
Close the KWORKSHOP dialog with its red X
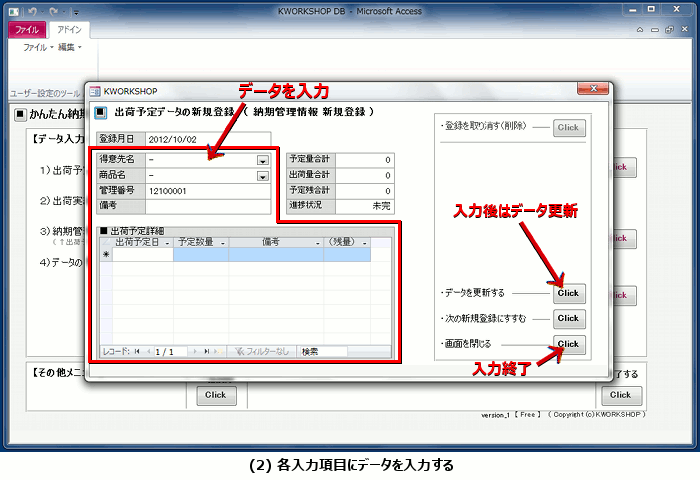click(593, 88)
